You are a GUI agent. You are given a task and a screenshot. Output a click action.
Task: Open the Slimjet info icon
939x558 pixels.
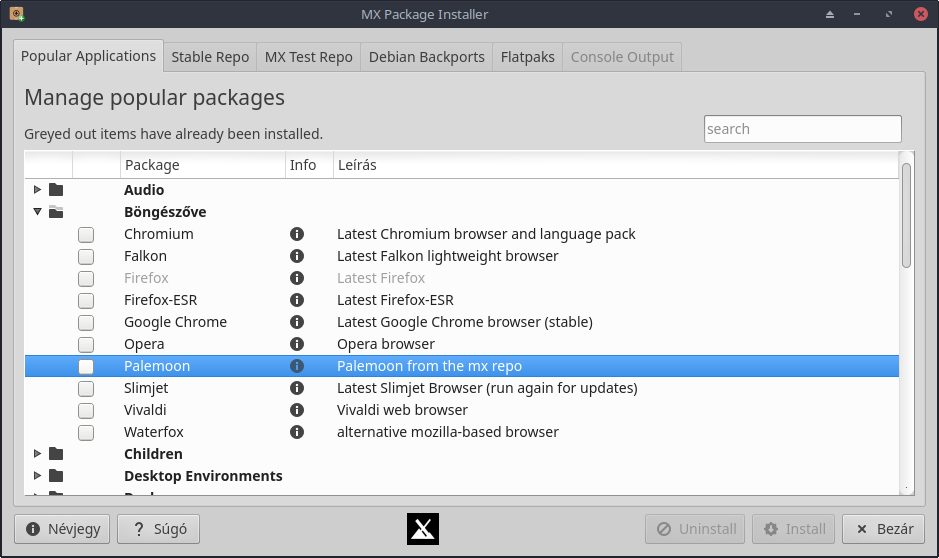[296, 388]
